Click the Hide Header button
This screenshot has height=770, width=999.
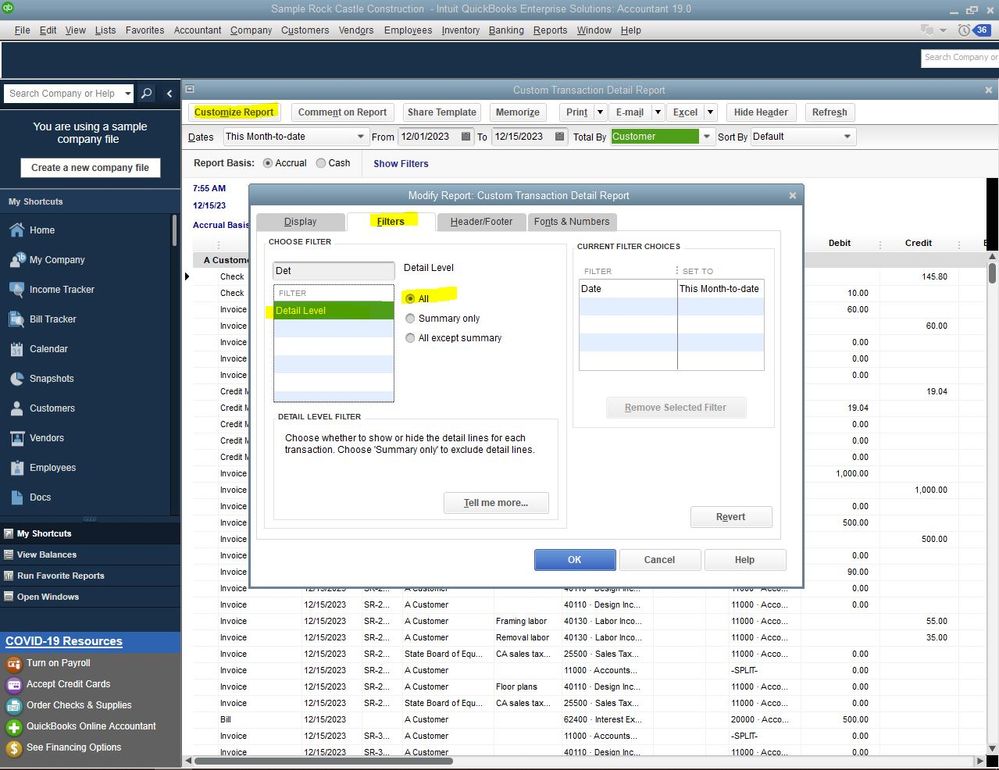click(x=761, y=112)
